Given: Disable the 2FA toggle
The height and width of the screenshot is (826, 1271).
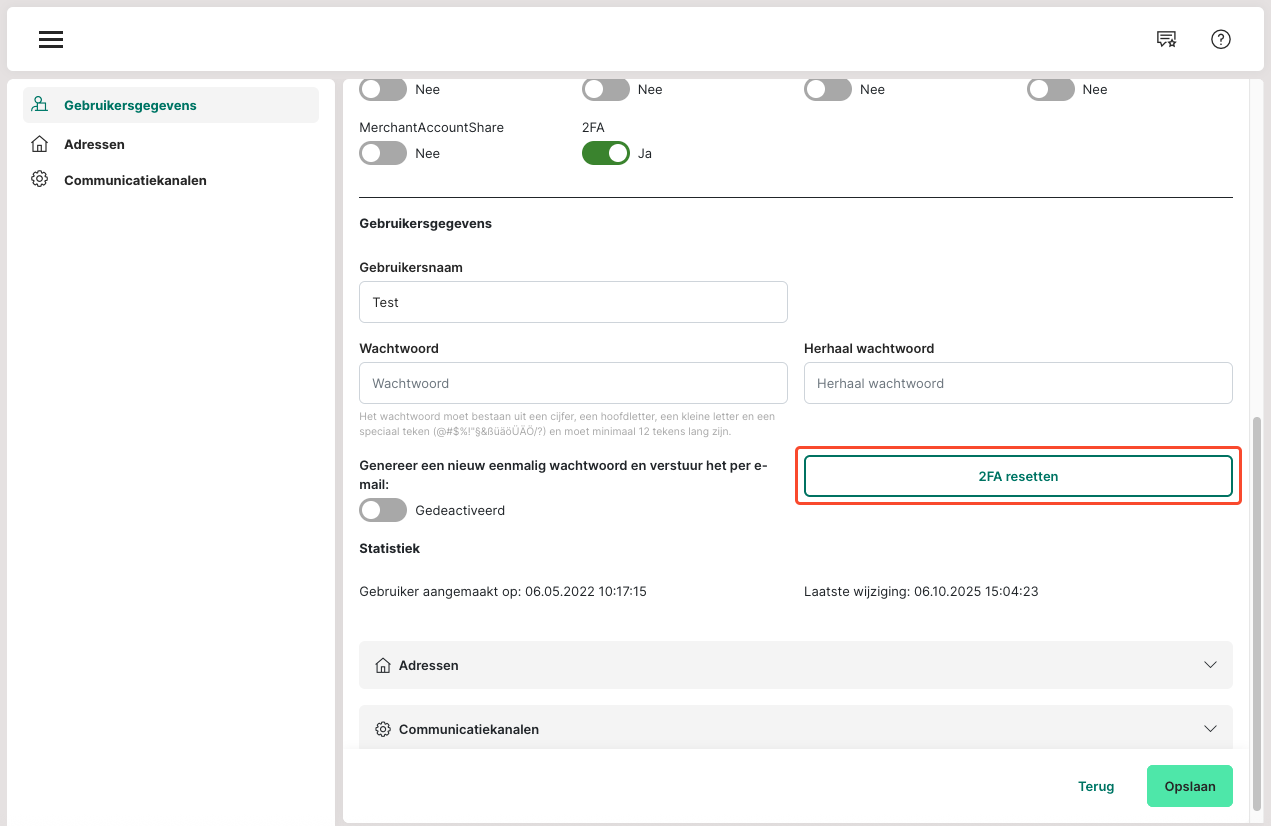Looking at the screenshot, I should pyautogui.click(x=605, y=153).
